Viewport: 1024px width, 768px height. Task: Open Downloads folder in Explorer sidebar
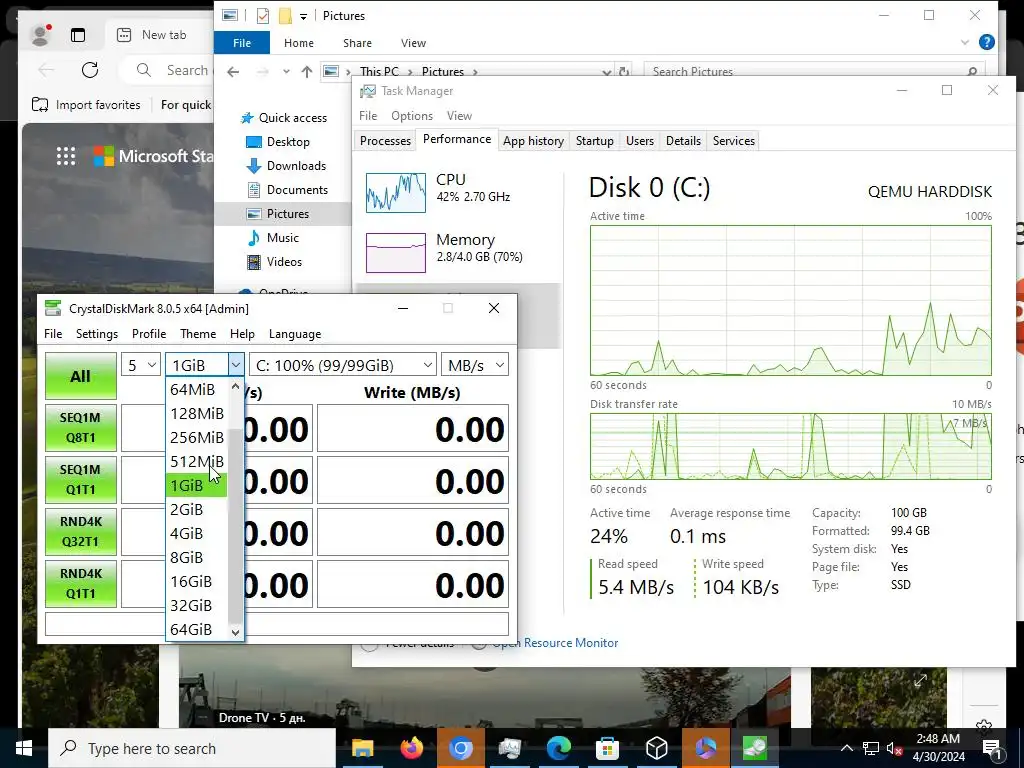coord(296,166)
